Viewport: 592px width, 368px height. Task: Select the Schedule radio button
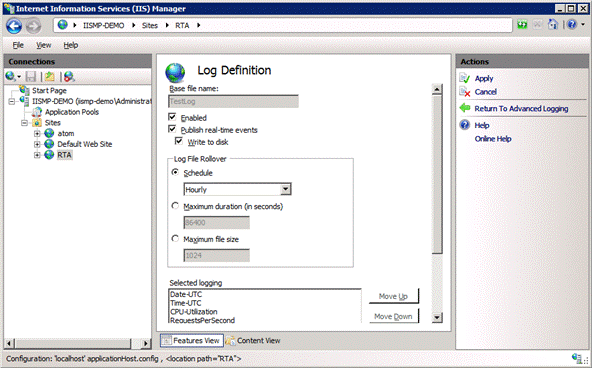click(x=175, y=172)
